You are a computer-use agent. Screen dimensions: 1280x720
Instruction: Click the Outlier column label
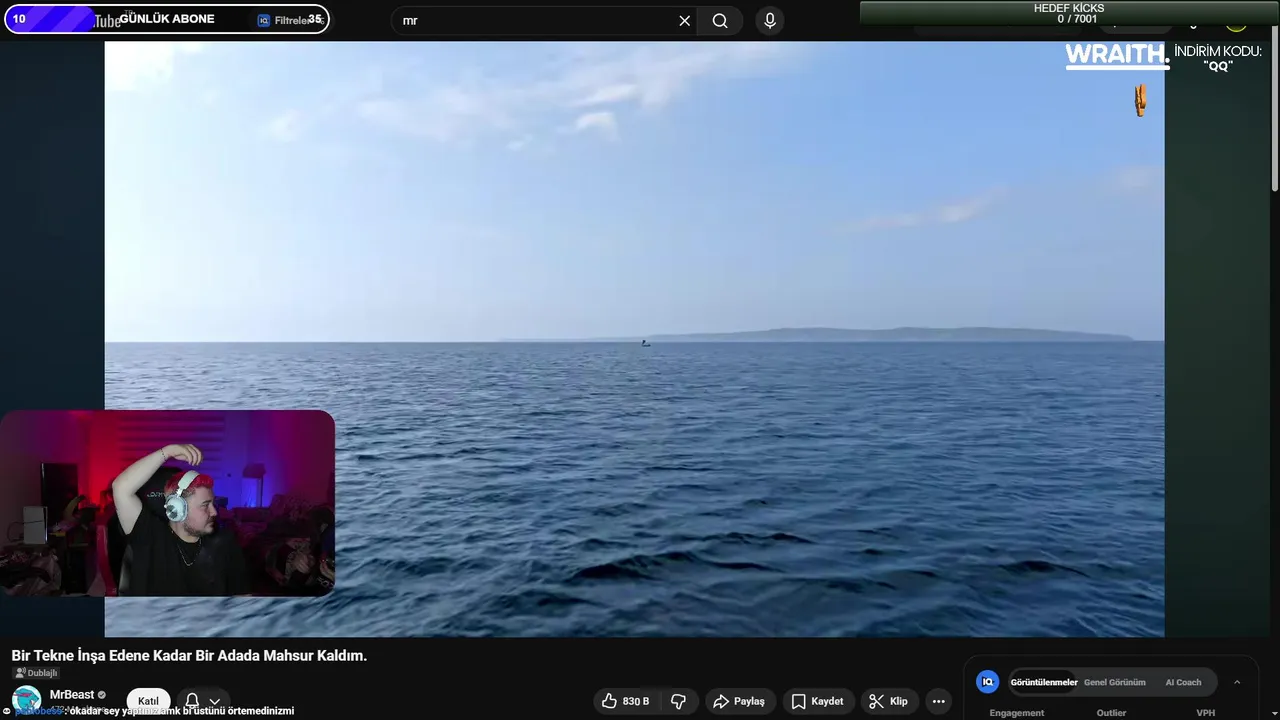pos(1111,713)
